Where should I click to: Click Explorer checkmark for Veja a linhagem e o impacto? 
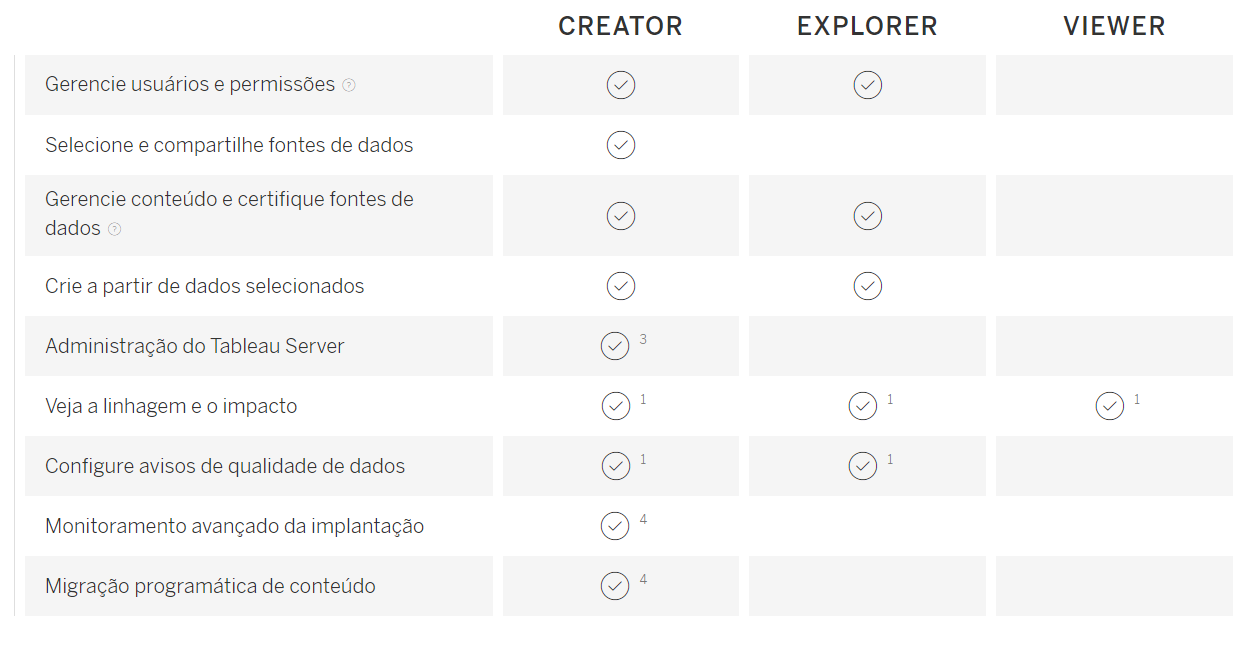[x=863, y=406]
